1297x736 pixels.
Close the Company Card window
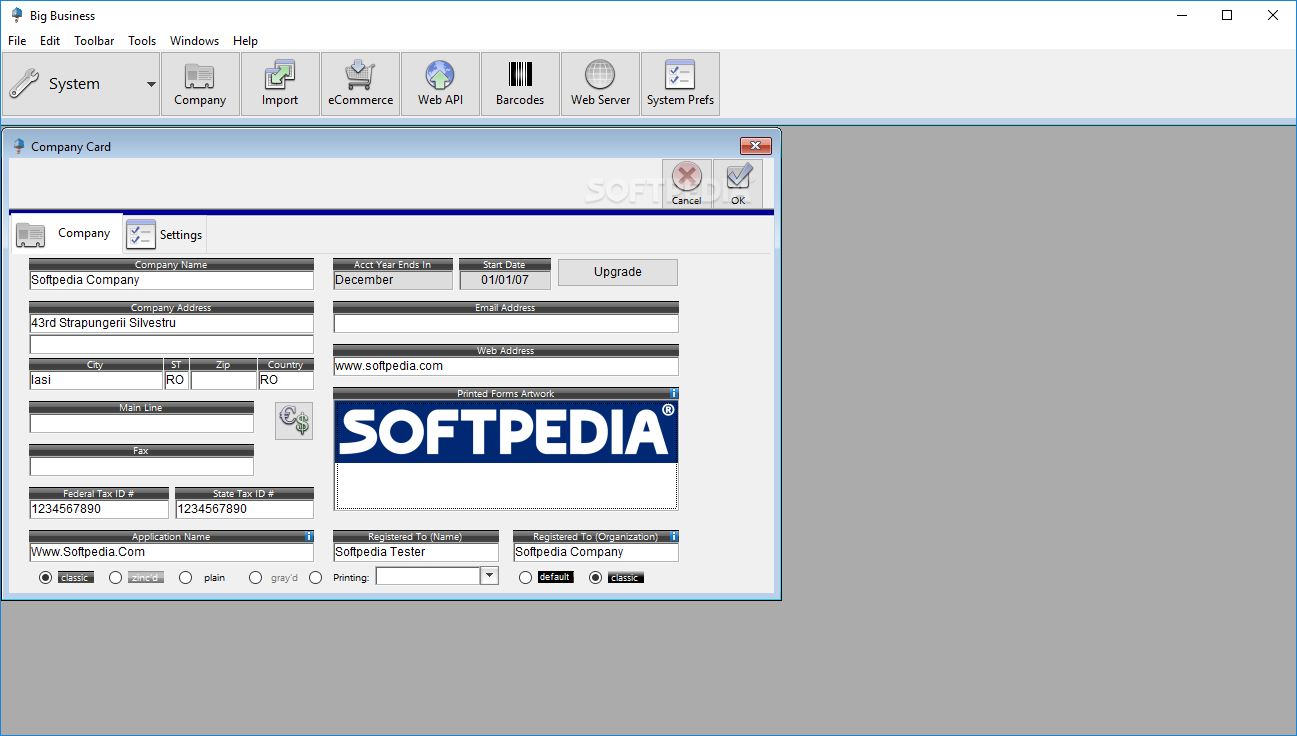[756, 146]
